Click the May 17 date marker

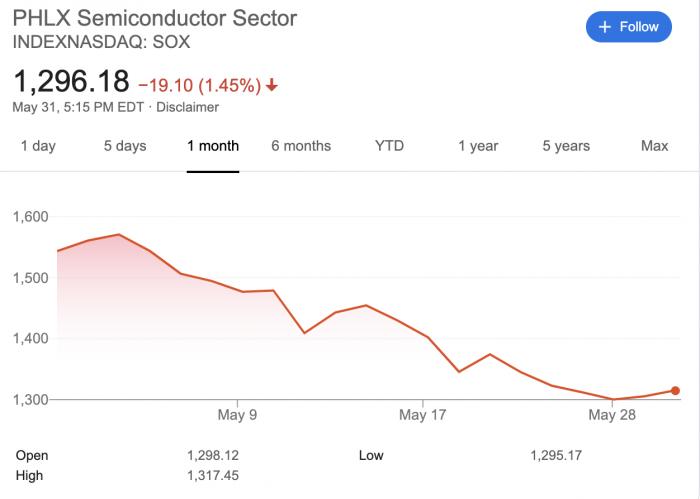[425, 414]
